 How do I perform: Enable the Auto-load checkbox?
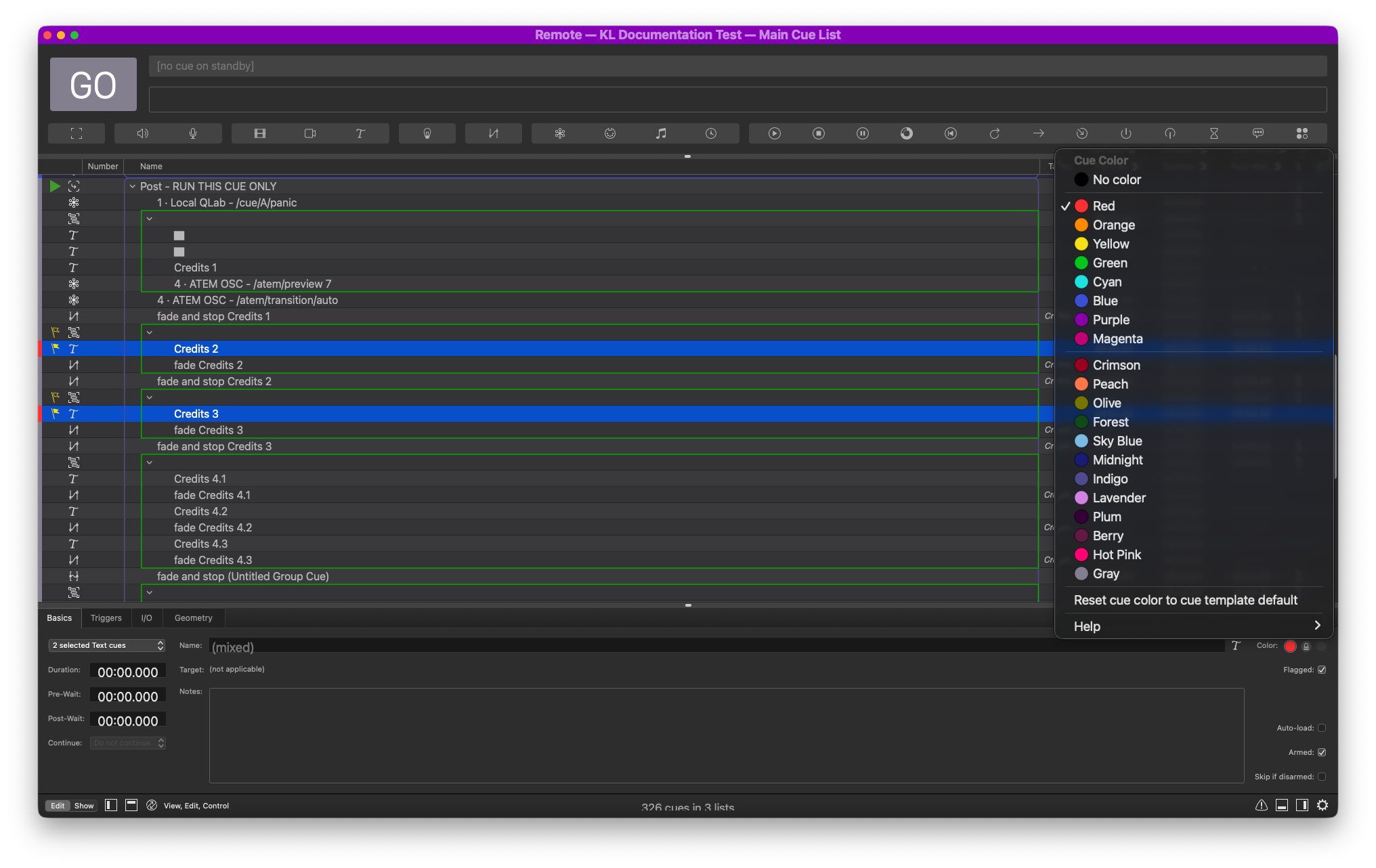(x=1322, y=728)
